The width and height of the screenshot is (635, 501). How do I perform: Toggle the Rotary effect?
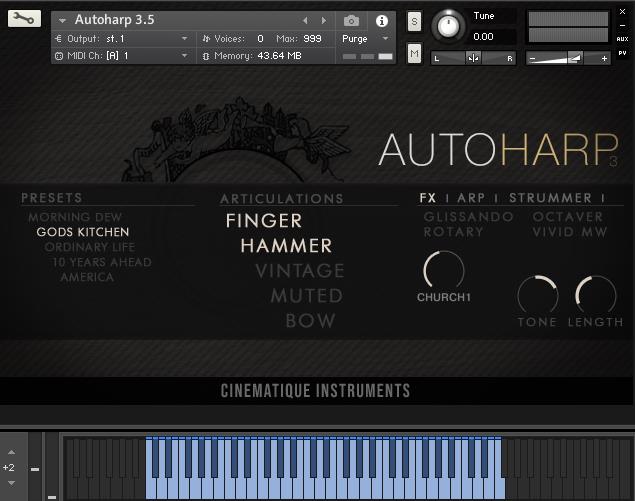(453, 232)
